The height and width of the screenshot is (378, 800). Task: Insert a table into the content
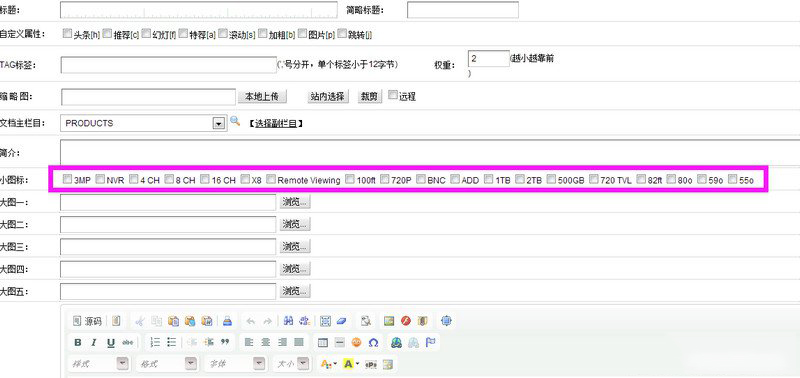click(x=322, y=342)
